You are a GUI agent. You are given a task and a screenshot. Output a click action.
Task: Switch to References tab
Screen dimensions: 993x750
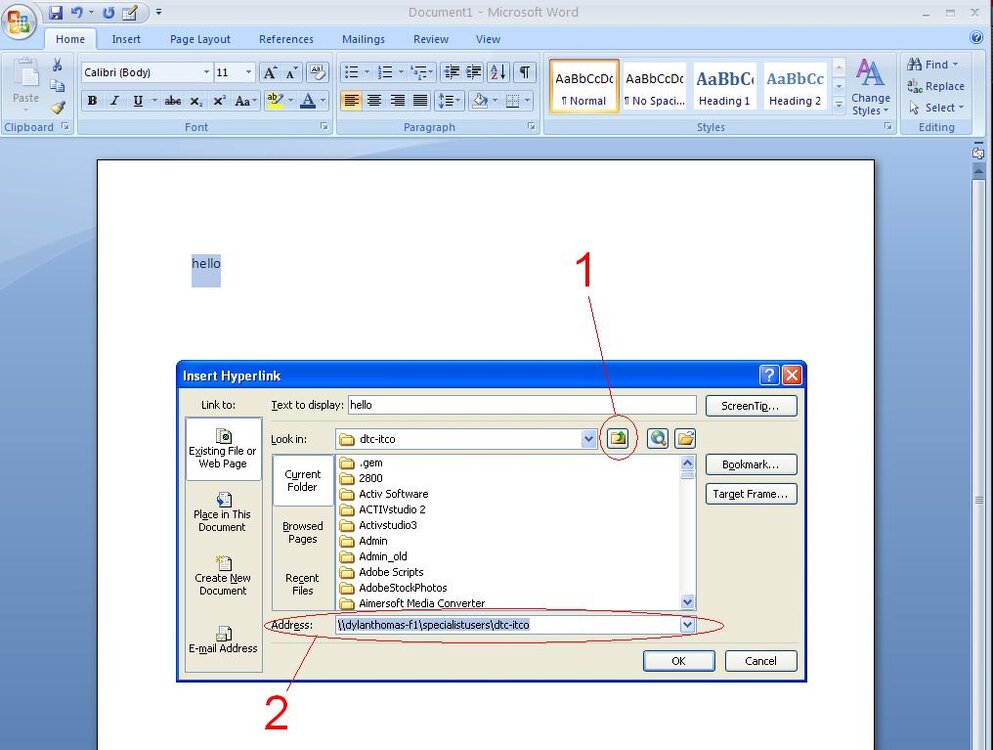pyautogui.click(x=286, y=39)
